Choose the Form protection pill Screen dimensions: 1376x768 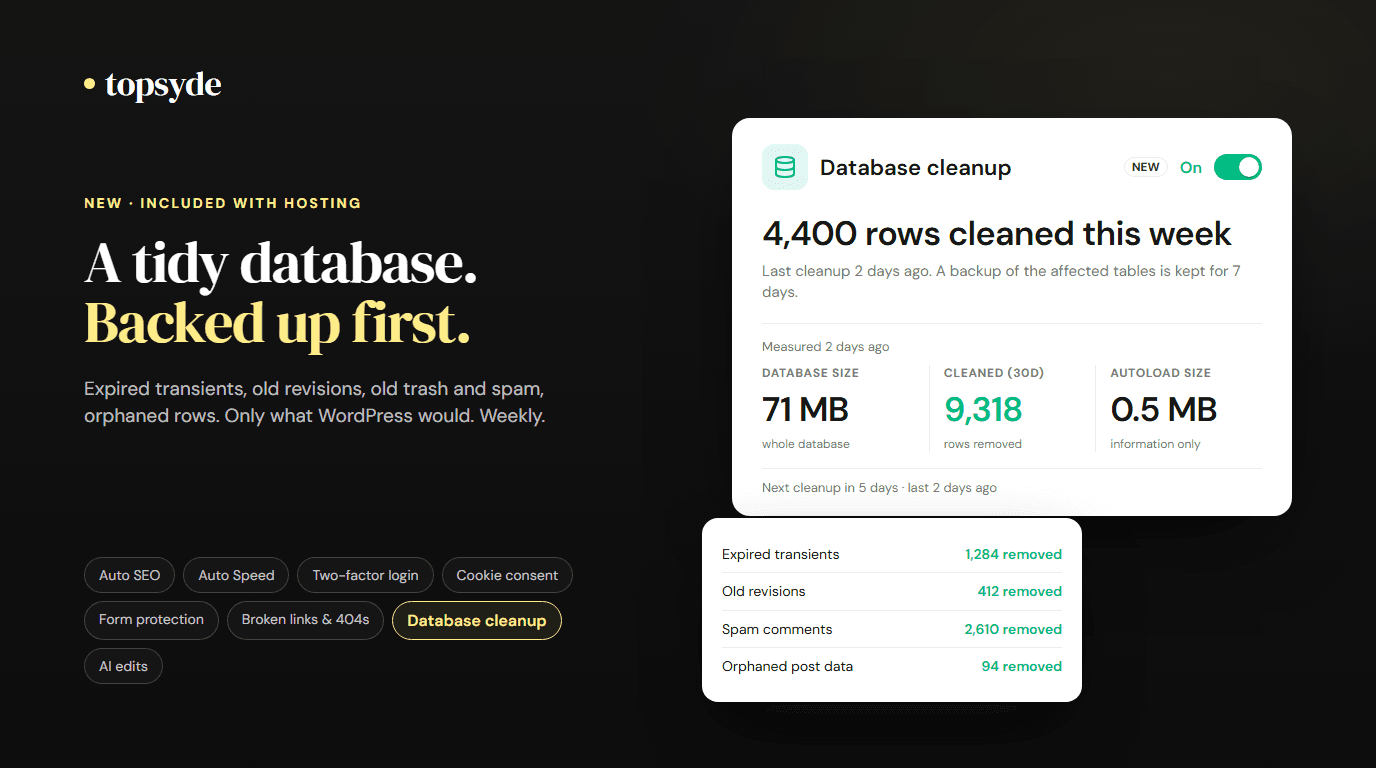(x=151, y=620)
